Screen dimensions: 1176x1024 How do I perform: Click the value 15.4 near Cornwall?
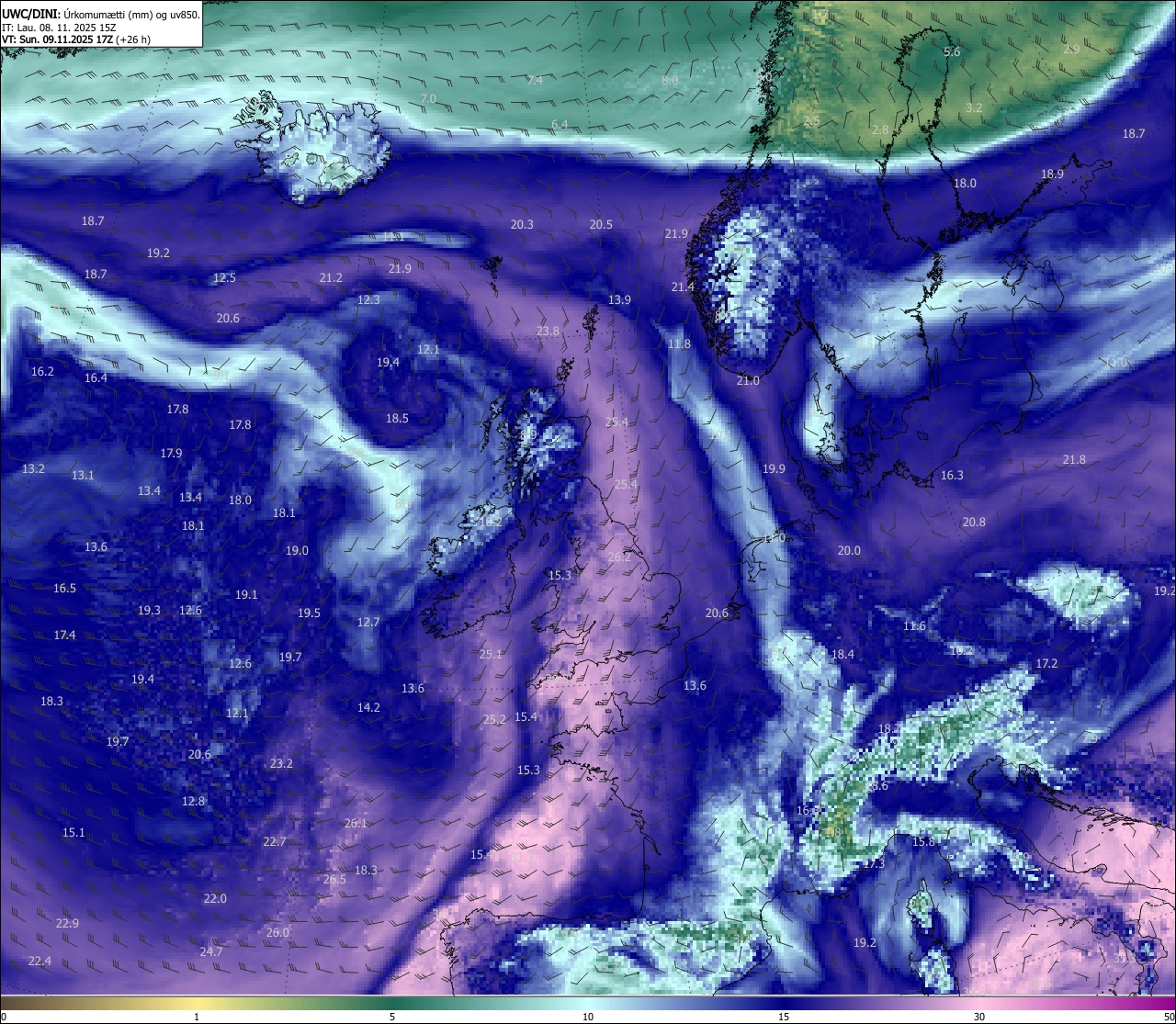point(526,716)
